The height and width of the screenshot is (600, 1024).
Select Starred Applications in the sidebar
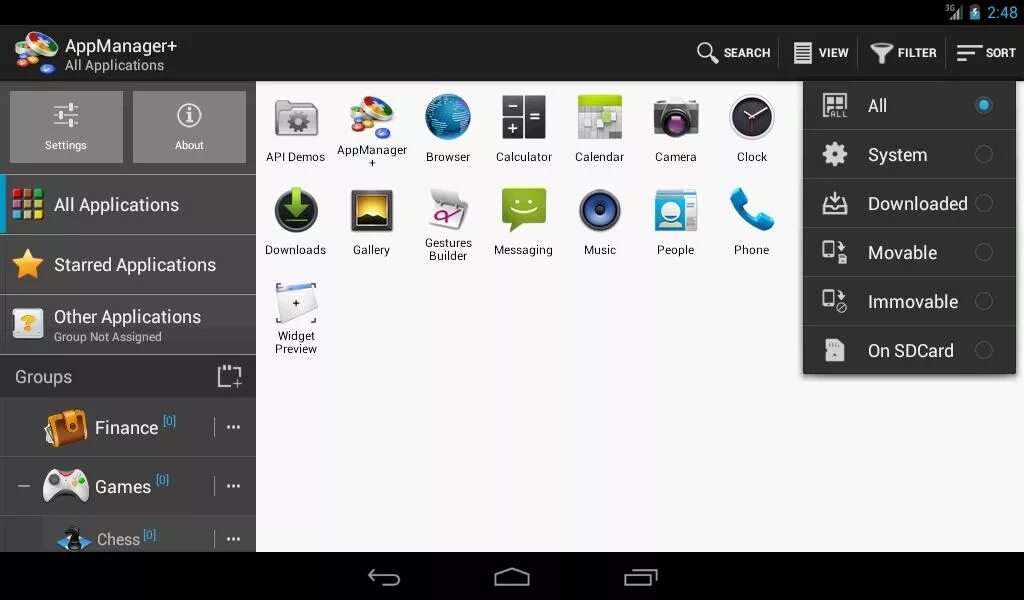pos(128,264)
